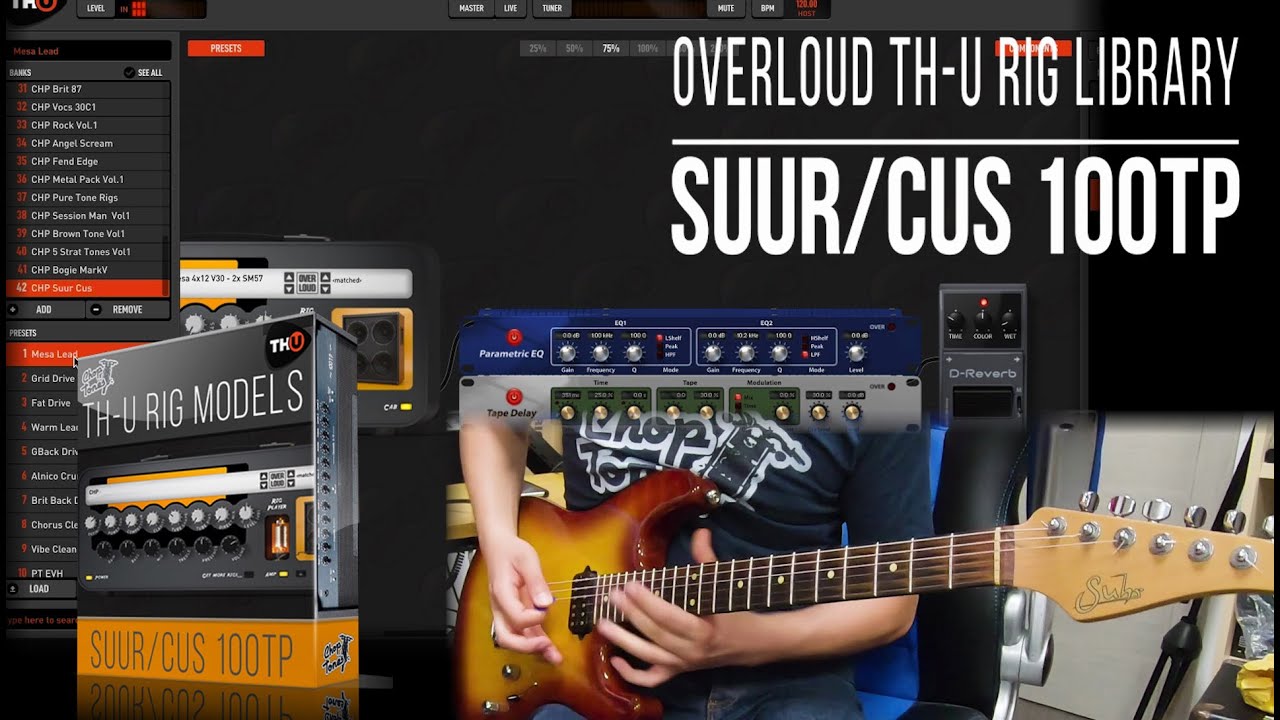Image resolution: width=1280 pixels, height=720 pixels.
Task: Click the first Tape Delay Time knob
Action: click(568, 412)
